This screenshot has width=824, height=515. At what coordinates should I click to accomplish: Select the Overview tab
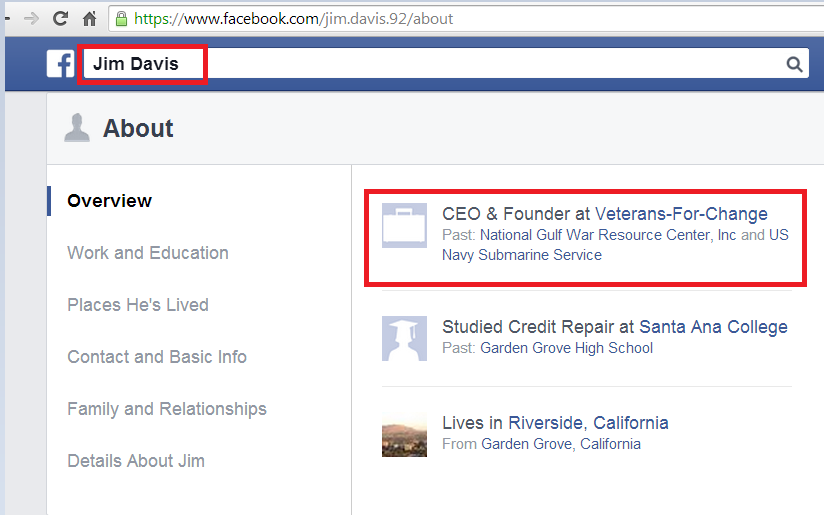pos(109,201)
